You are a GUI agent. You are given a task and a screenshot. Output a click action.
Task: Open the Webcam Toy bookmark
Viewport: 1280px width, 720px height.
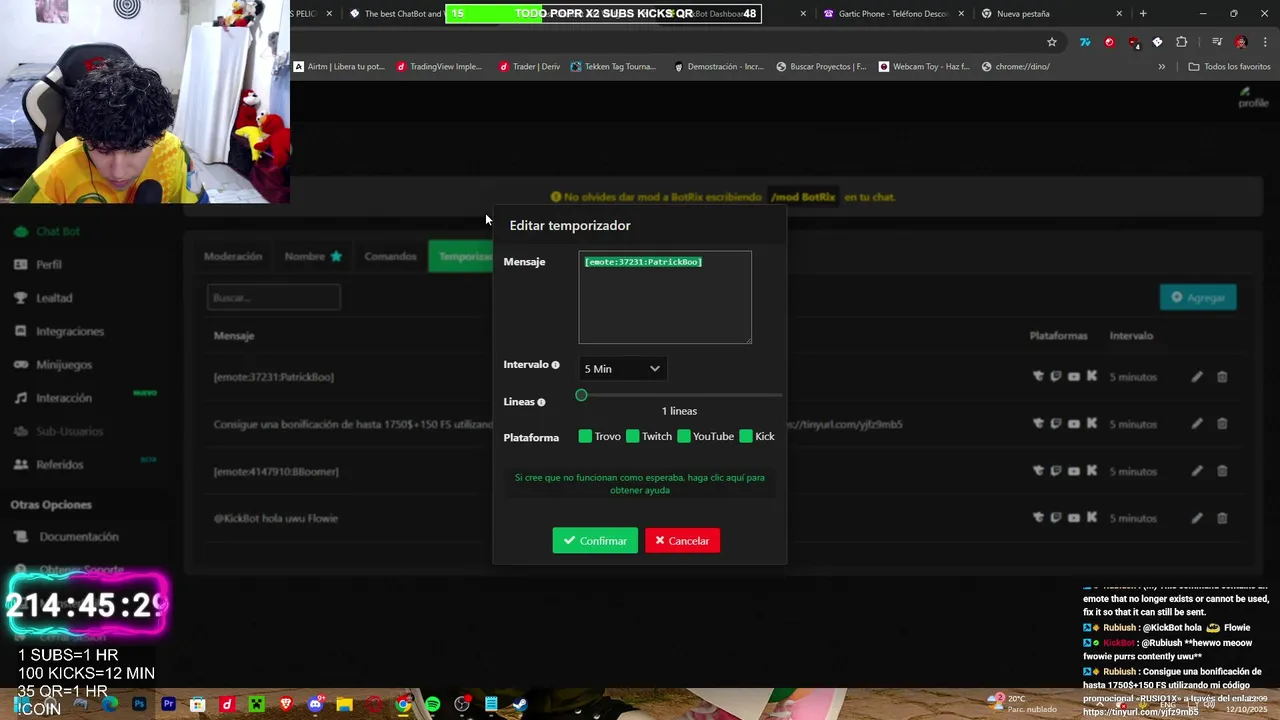[924, 67]
